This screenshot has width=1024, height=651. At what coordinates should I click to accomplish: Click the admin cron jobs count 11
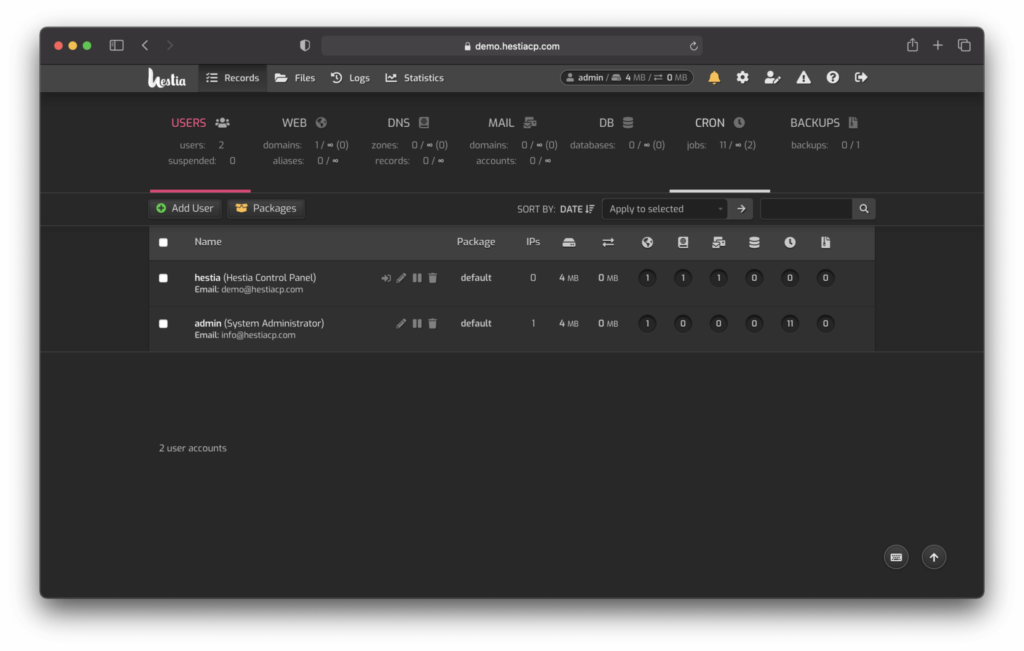pos(790,323)
